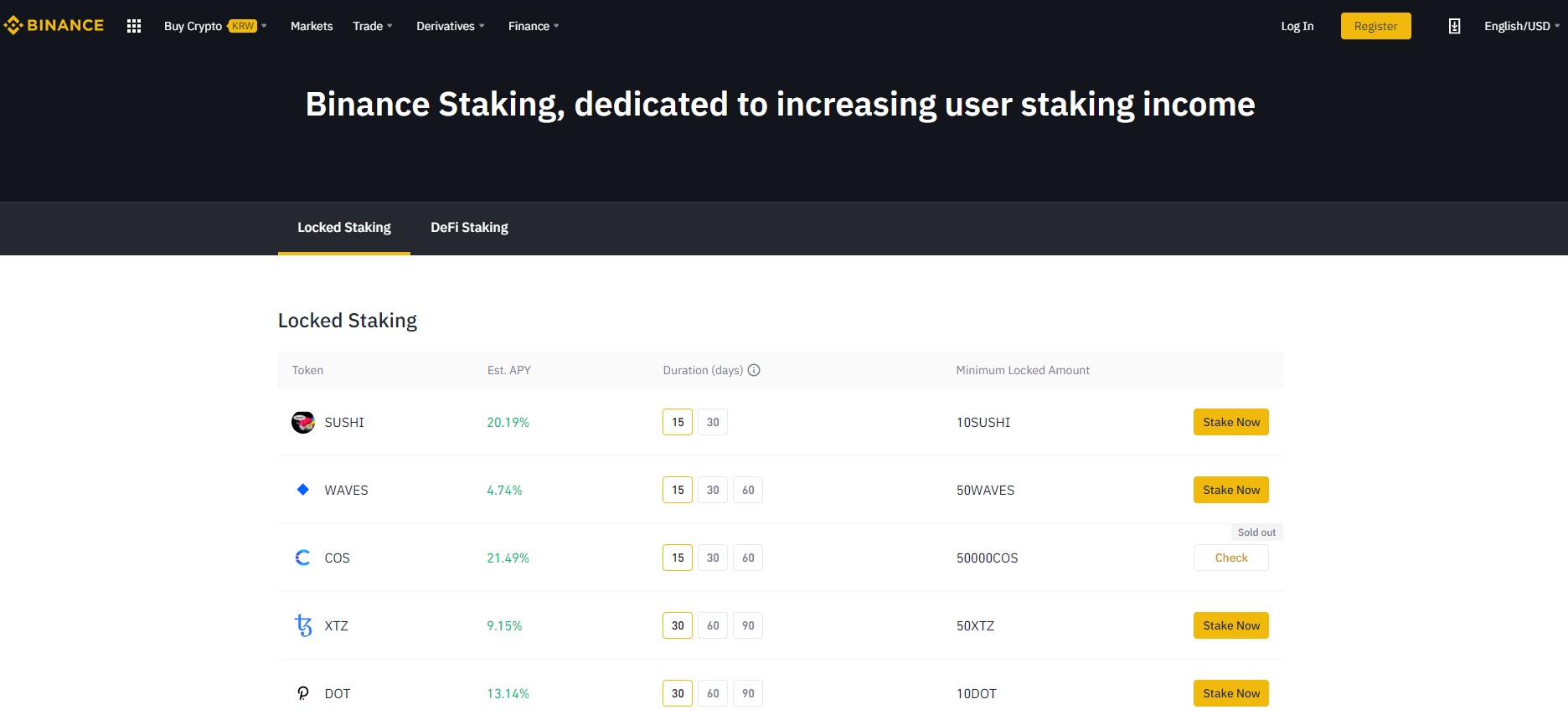Select 60-day duration for DOT

click(x=713, y=693)
